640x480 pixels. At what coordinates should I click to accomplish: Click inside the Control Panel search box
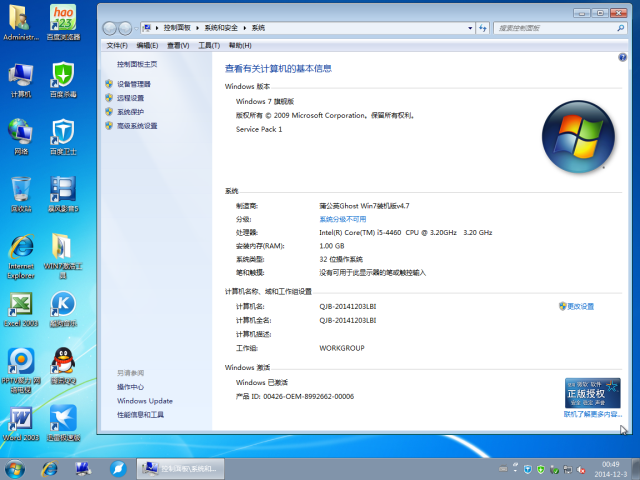(555, 28)
